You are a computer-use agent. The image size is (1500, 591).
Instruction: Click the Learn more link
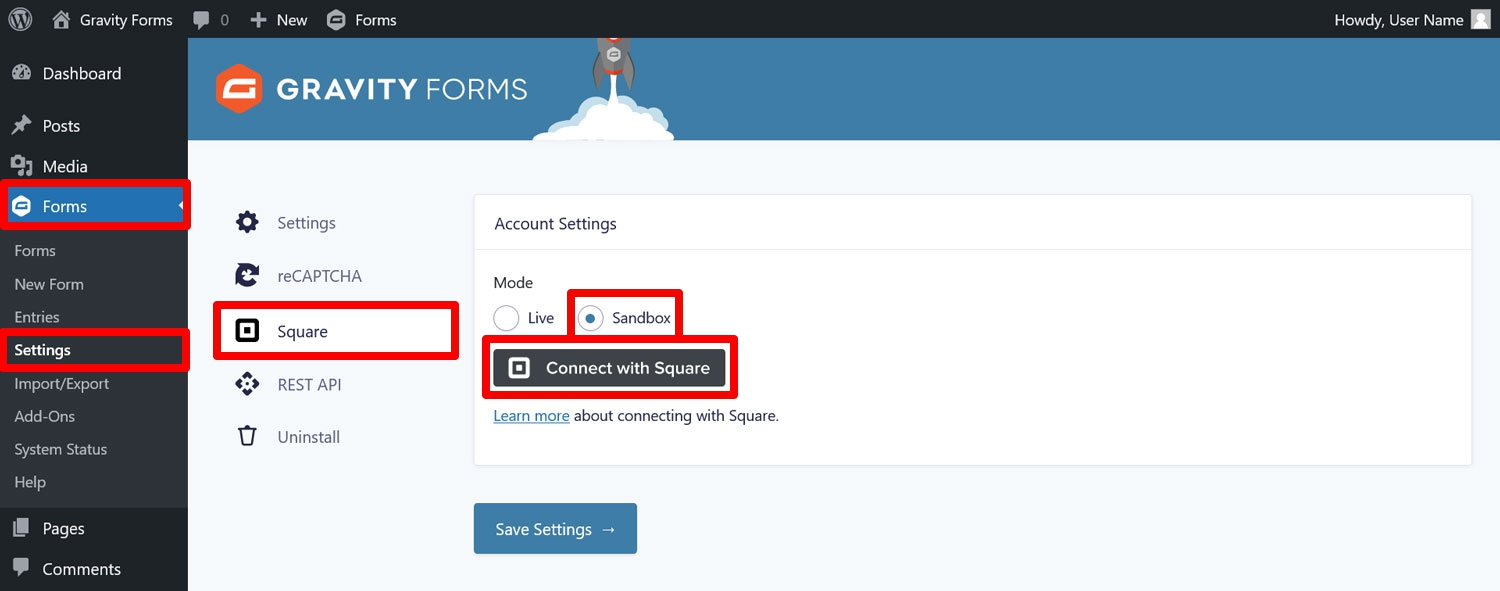point(531,415)
